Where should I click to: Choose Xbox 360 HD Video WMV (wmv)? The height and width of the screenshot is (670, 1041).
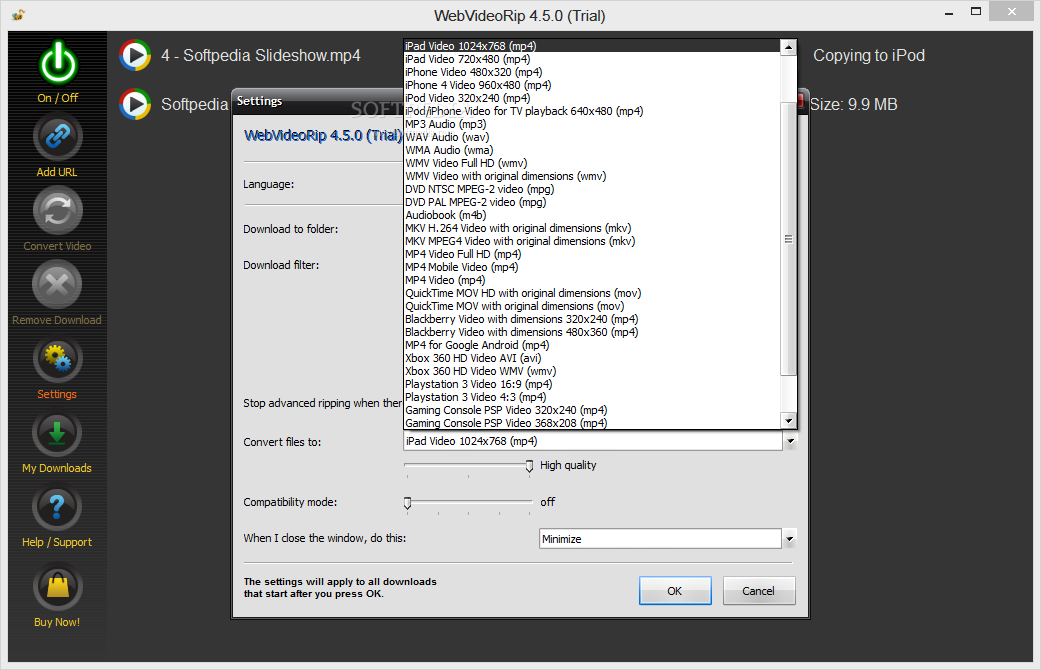click(592, 371)
